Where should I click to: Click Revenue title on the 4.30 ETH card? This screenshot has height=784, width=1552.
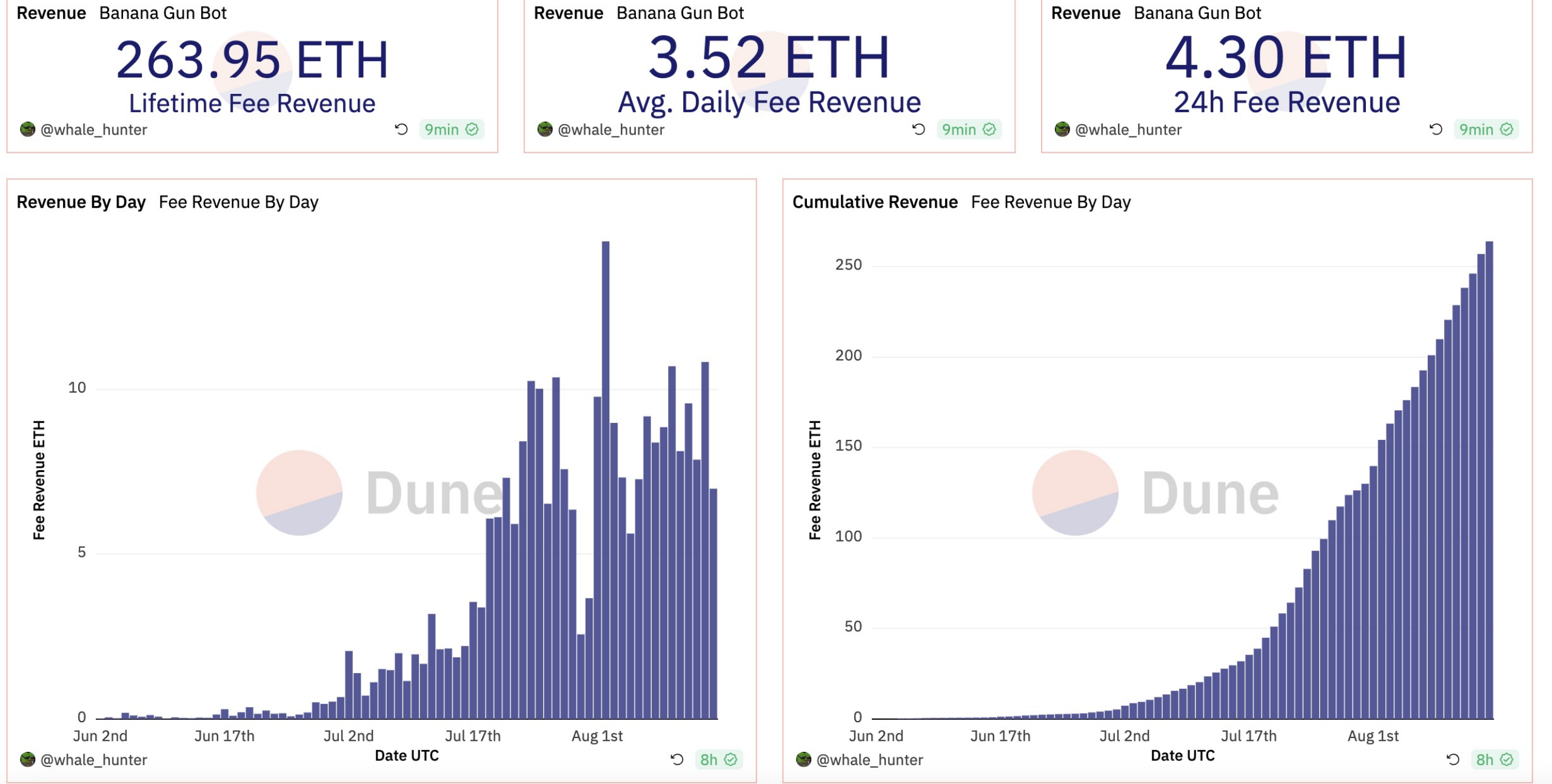(x=1086, y=13)
